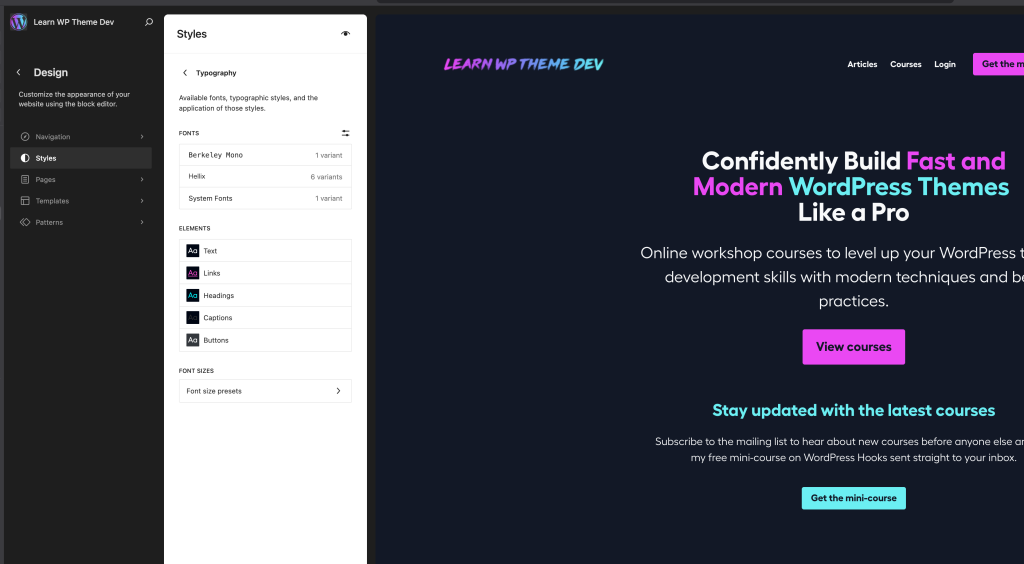Image resolution: width=1024 pixels, height=564 pixels.
Task: Click the Subscribe to the mailing list paragraph
Action: click(x=839, y=450)
